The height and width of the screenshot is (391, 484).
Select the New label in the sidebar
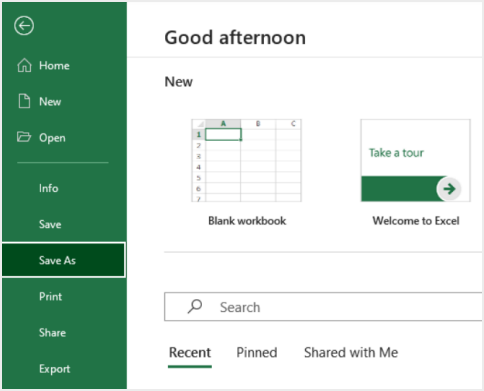coord(50,102)
